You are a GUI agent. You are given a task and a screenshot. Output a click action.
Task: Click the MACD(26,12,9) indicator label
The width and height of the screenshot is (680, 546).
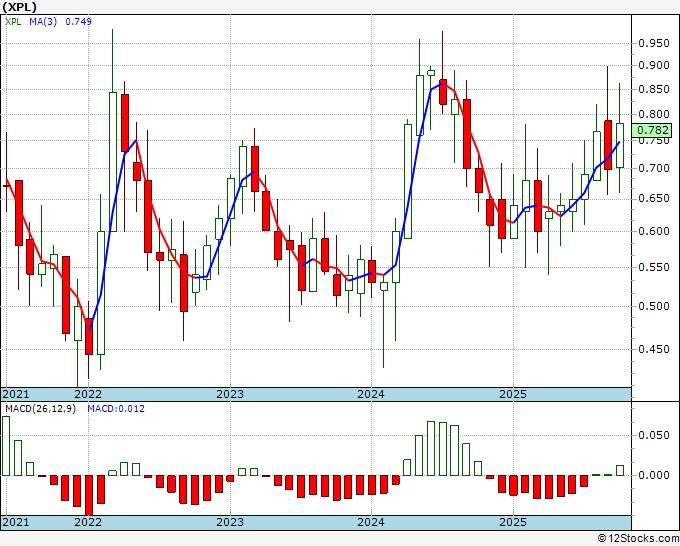click(40, 409)
